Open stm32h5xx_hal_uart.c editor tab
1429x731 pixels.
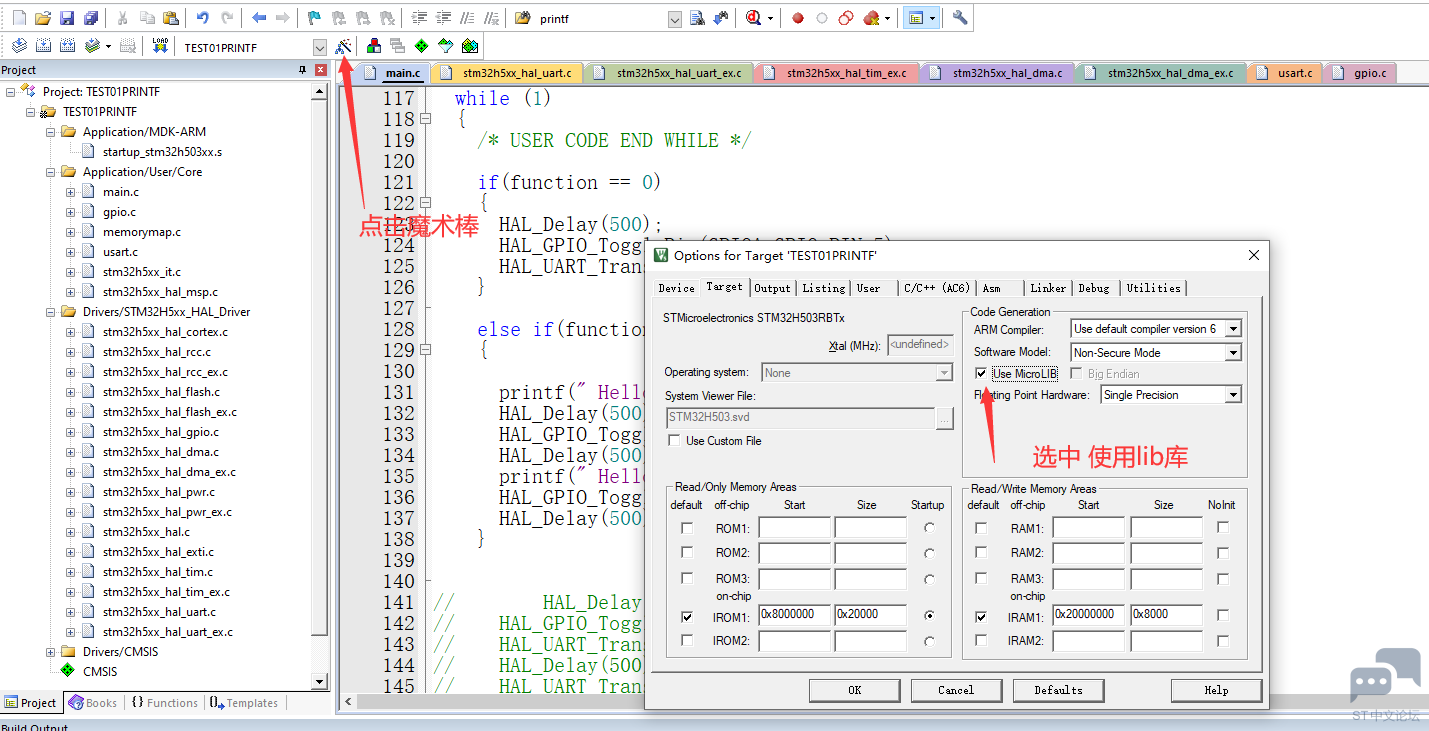508,73
